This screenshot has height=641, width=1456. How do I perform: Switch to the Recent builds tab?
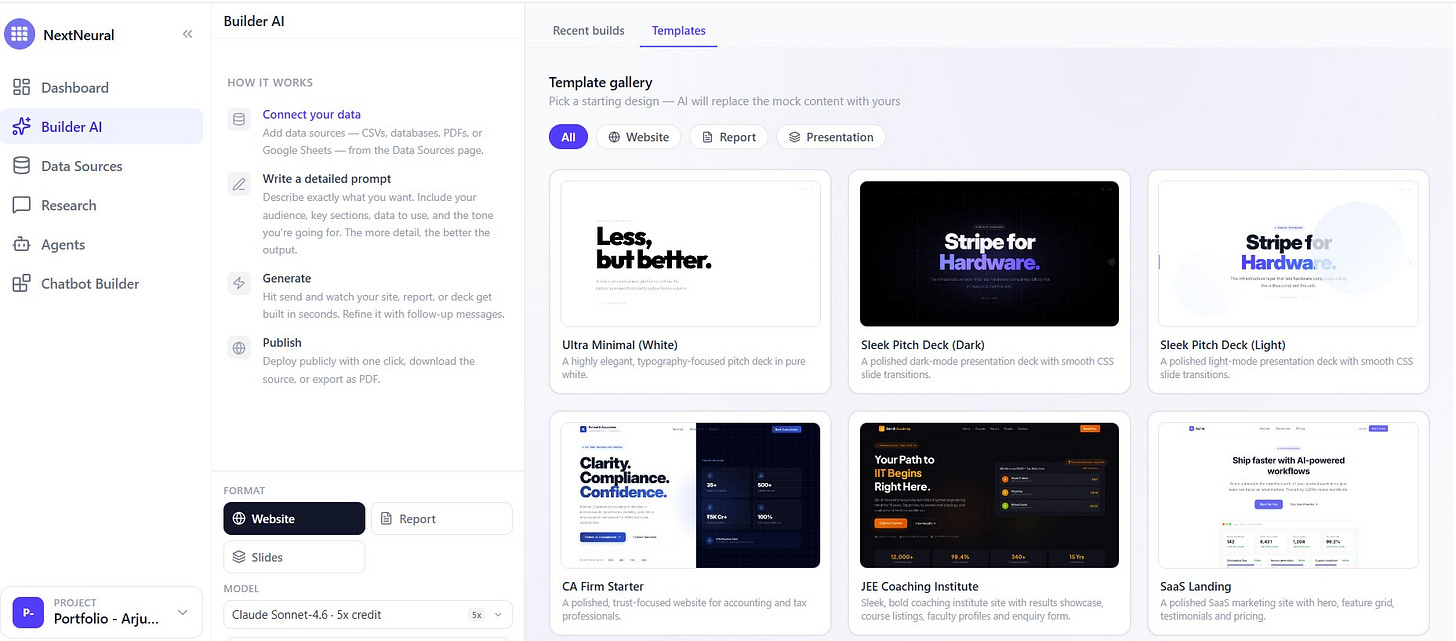tap(589, 30)
